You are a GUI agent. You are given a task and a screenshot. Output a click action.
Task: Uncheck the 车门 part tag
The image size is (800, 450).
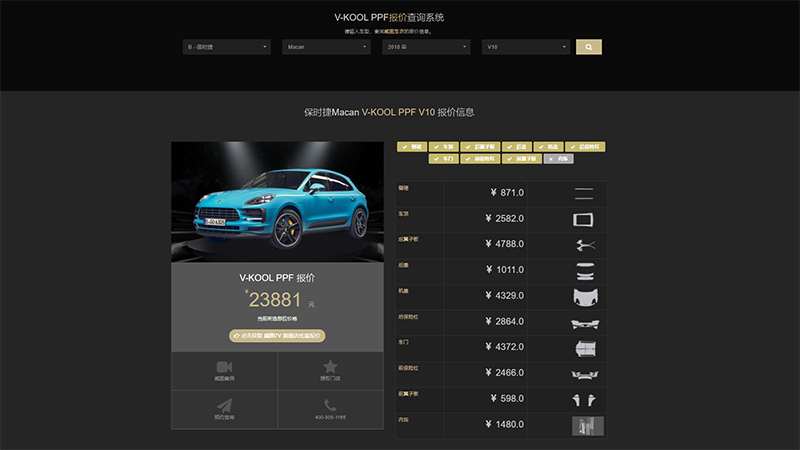coord(444,158)
